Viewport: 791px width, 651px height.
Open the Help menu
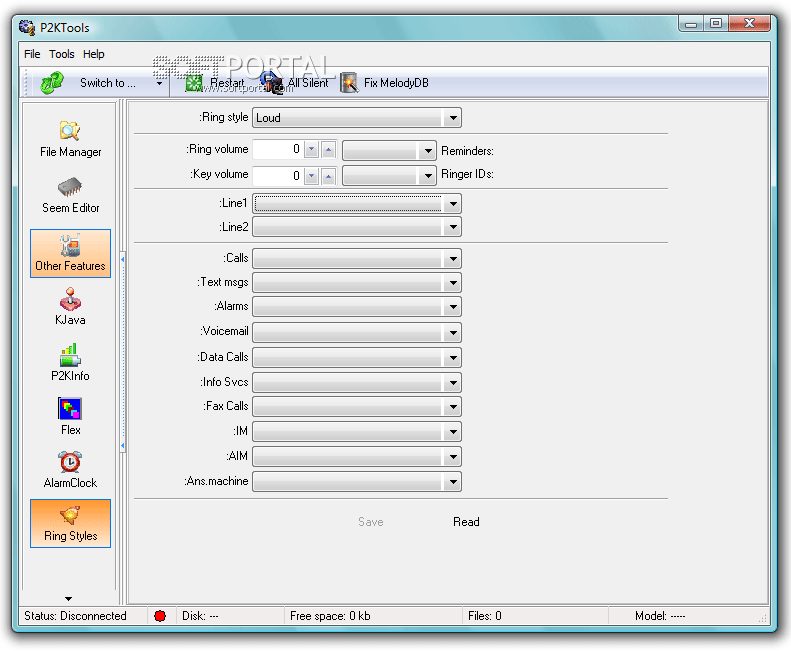(94, 54)
